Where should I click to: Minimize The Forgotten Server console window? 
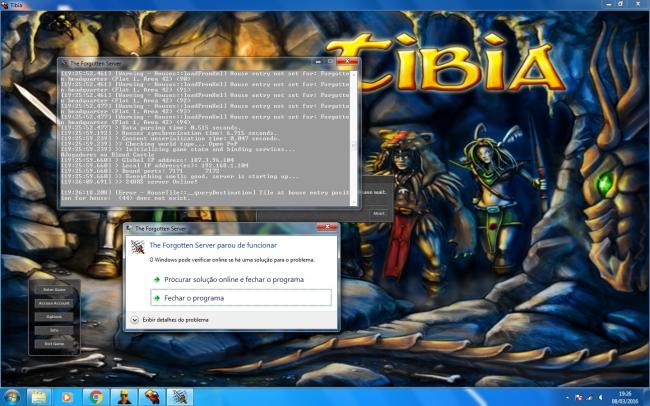tap(318, 61)
